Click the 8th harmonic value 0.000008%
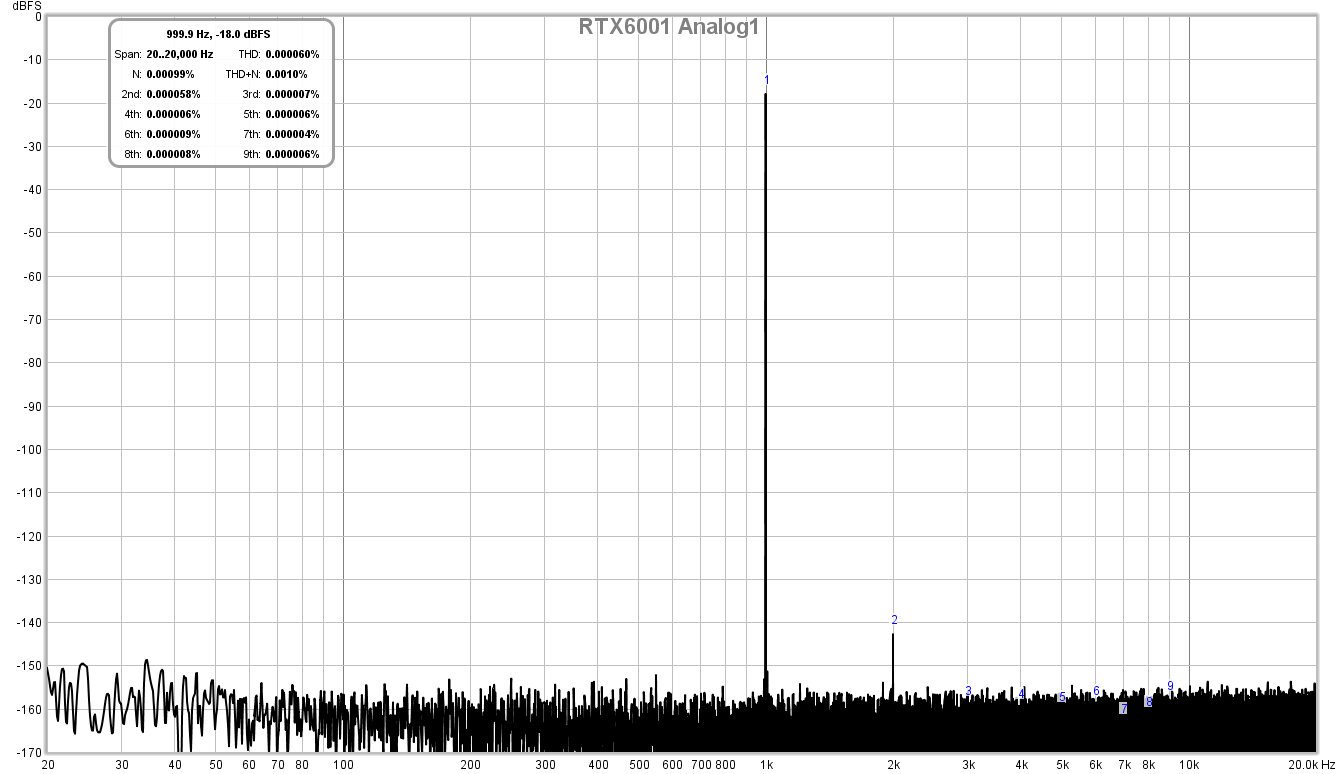The width and height of the screenshot is (1339, 774). pyautogui.click(x=173, y=154)
